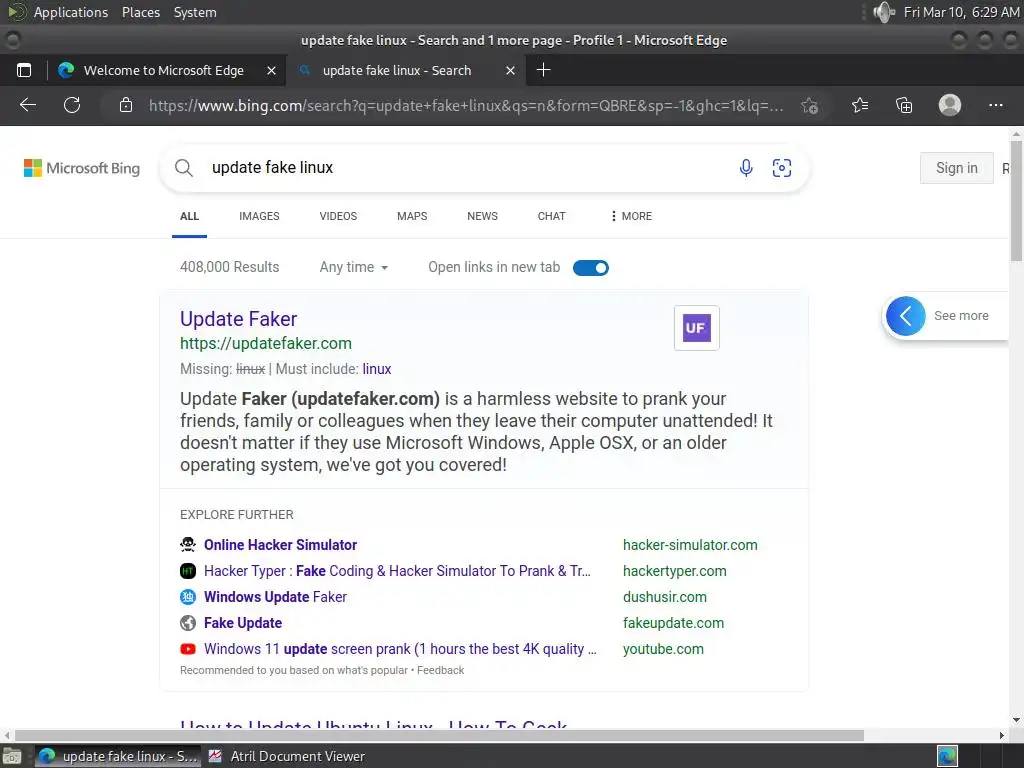Viewport: 1024px width, 768px height.
Task: Click the hackertyper.com domain text
Action: click(675, 571)
